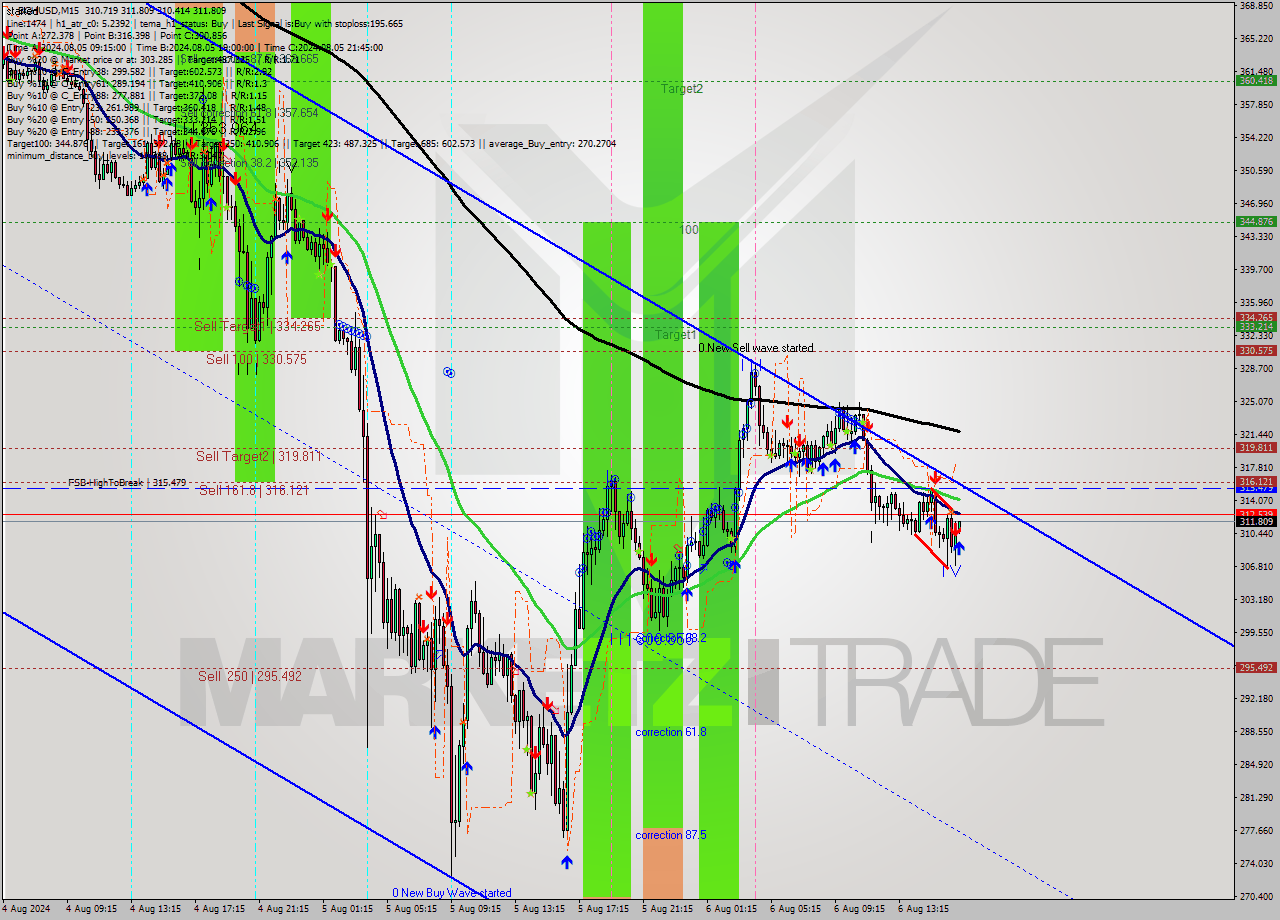Click the 'Sell 250 | 295.492' label
The image size is (1280, 920).
coord(250,676)
